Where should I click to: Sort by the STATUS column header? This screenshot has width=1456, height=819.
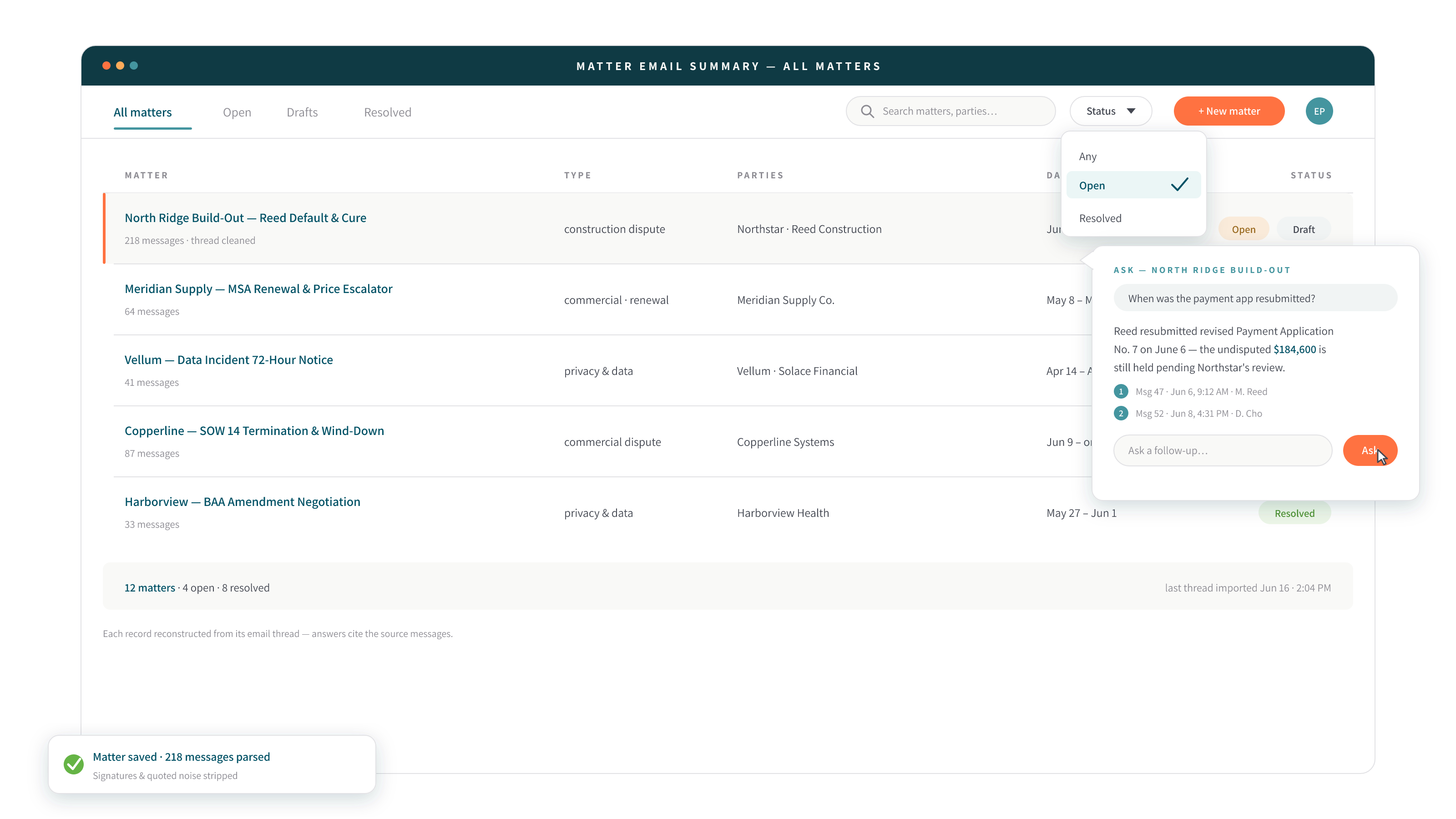1311,175
